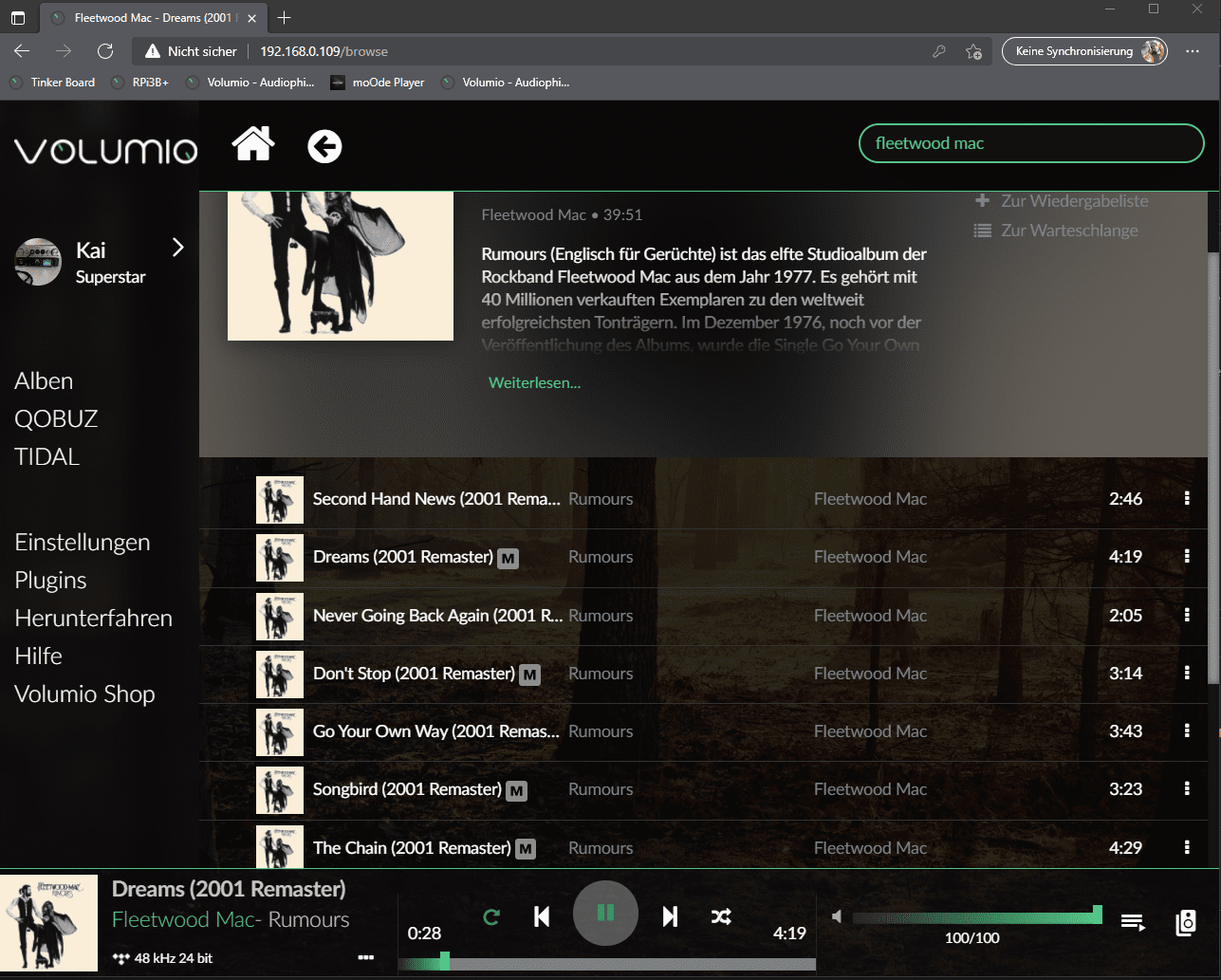Click the circular back arrow icon
This screenshot has width=1221, height=980.
click(324, 146)
